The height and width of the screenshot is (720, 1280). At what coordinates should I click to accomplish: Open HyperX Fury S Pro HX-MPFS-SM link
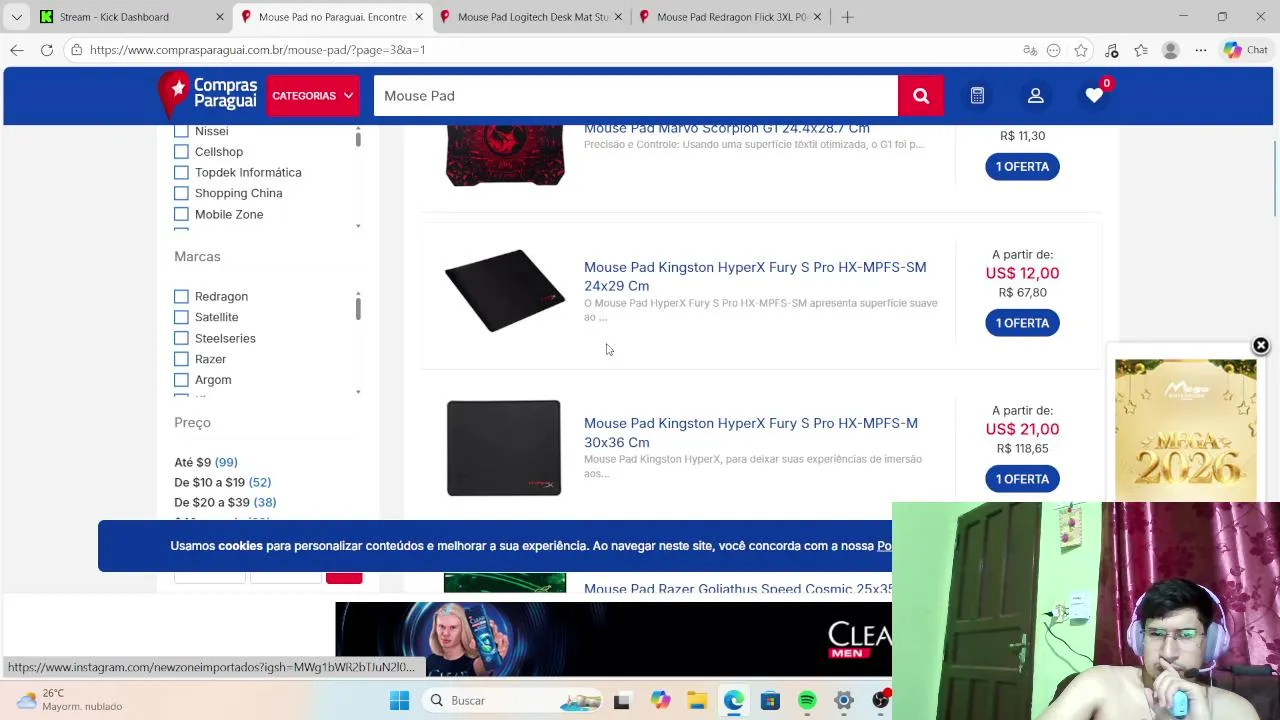pos(755,276)
